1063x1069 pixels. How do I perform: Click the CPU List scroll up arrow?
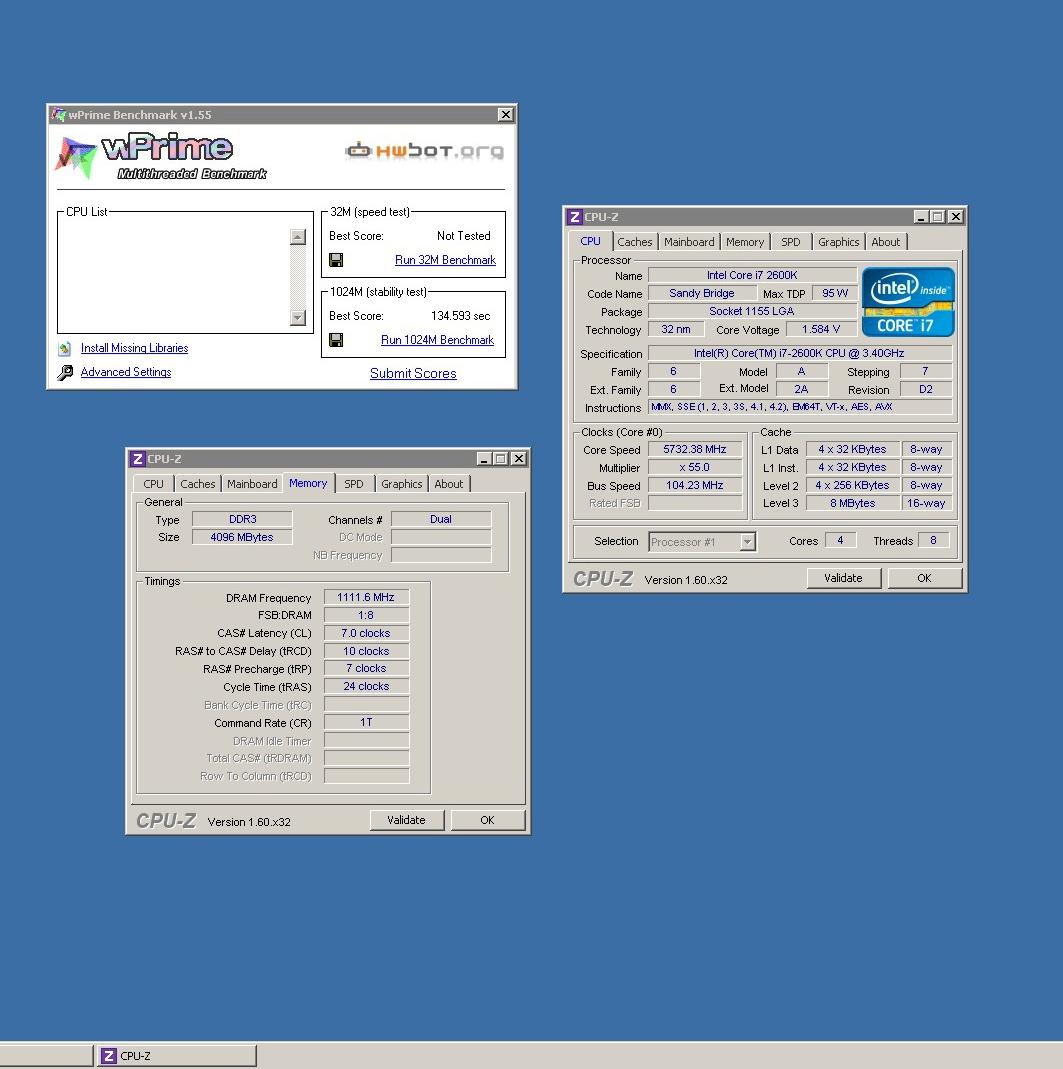(x=298, y=237)
